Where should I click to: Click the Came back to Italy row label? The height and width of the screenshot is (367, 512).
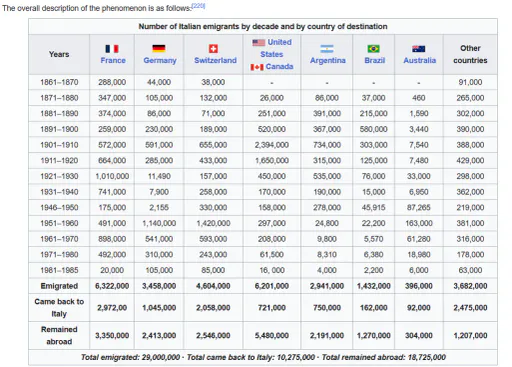[59, 308]
